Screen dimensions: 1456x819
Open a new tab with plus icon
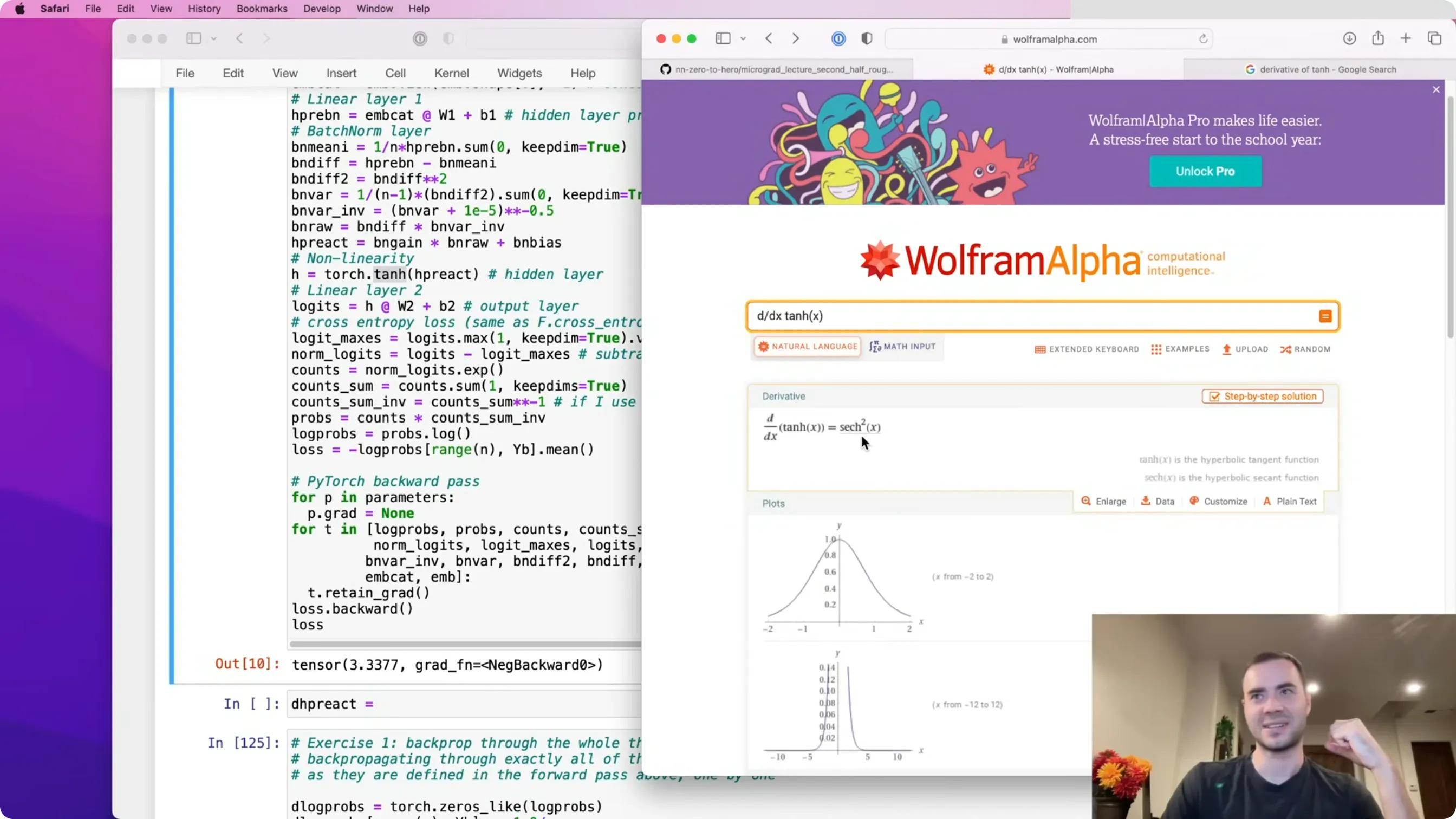click(x=1406, y=38)
